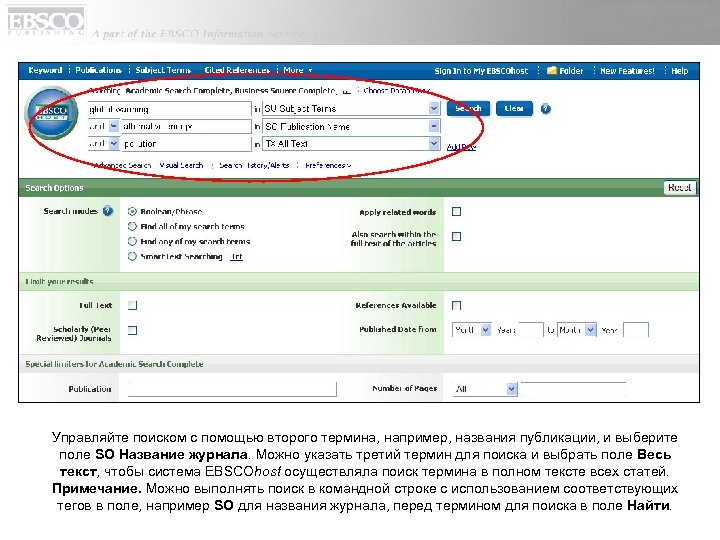Open Help in top bar
This screenshot has width=720, height=540.
[x=680, y=71]
